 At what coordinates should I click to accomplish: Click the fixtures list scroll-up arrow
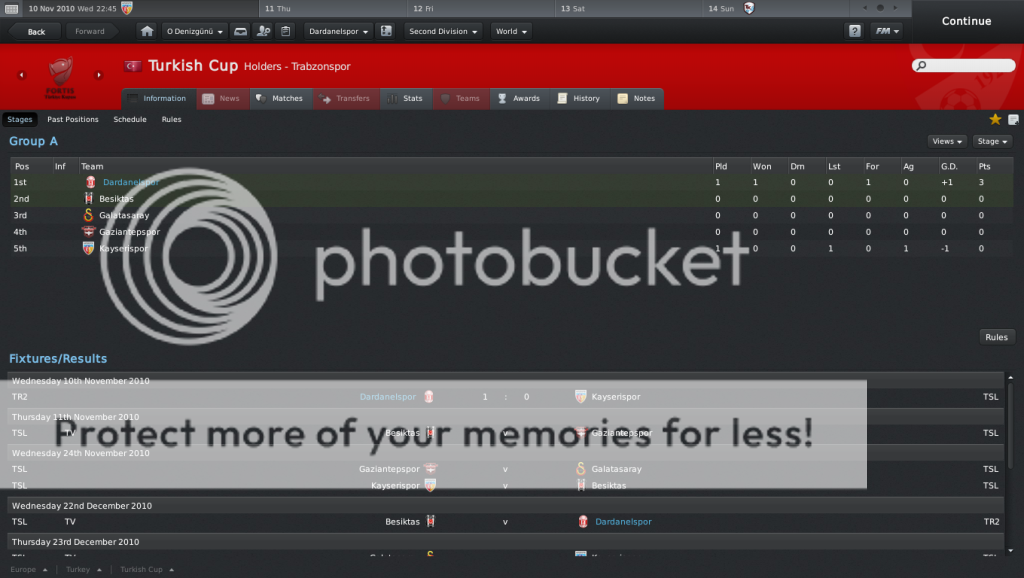pyautogui.click(x=1010, y=377)
